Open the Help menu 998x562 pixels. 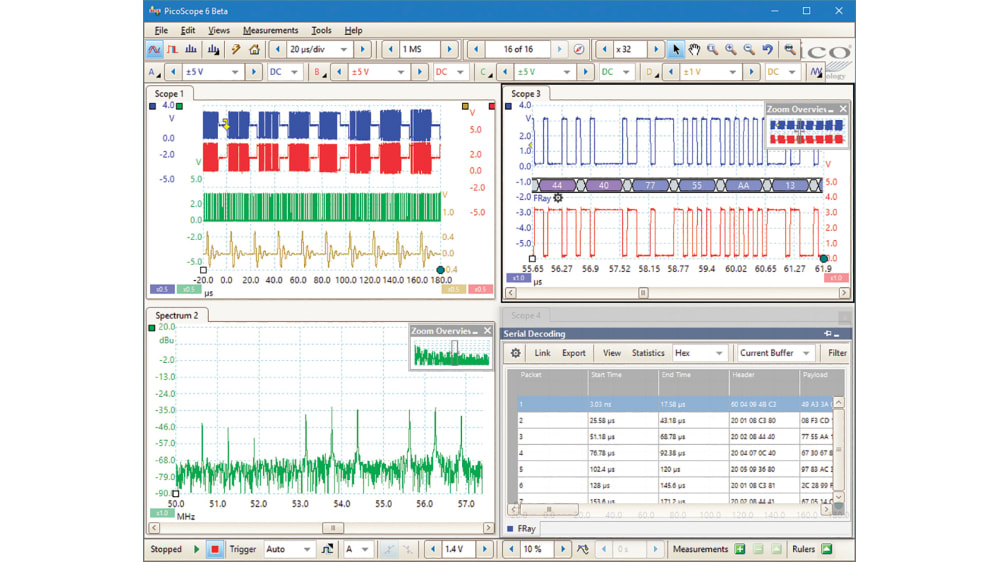pos(353,30)
